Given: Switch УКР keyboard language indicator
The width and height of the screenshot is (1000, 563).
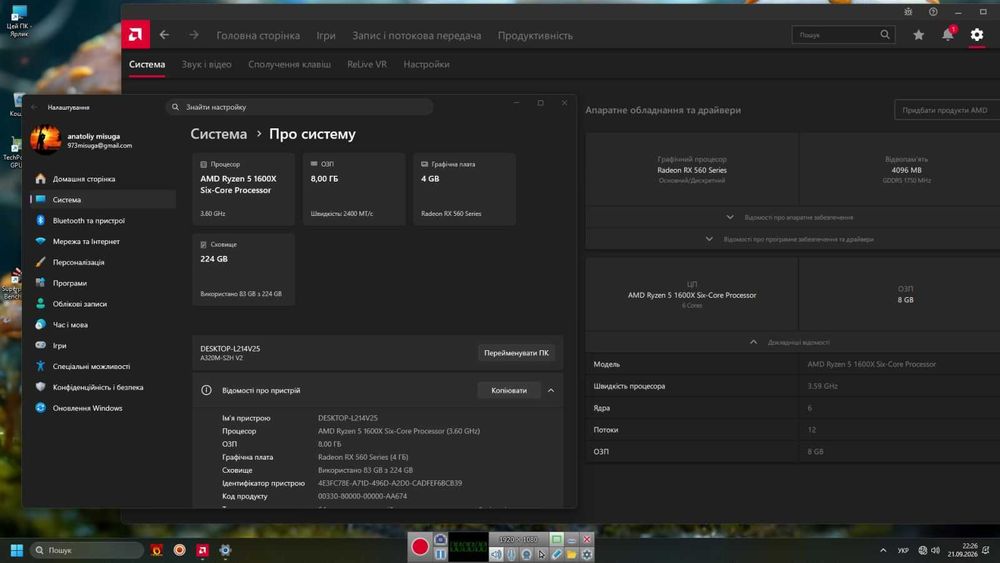Looking at the screenshot, I should (903, 550).
